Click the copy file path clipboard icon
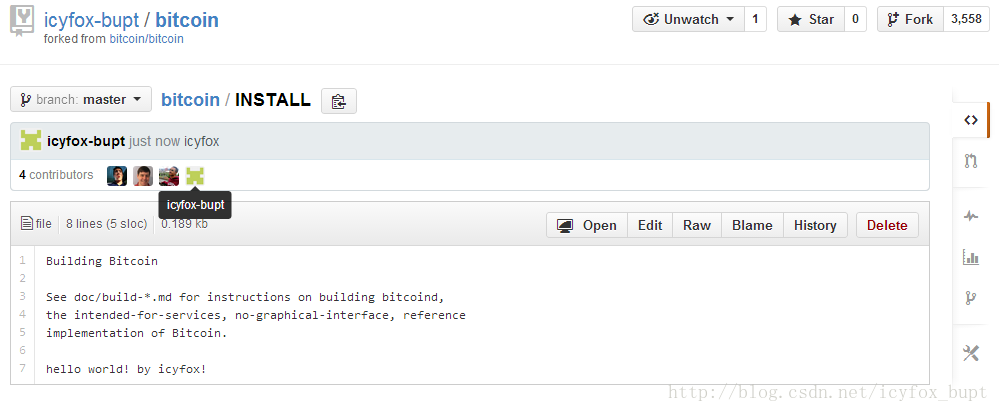999x412 pixels. tap(339, 101)
